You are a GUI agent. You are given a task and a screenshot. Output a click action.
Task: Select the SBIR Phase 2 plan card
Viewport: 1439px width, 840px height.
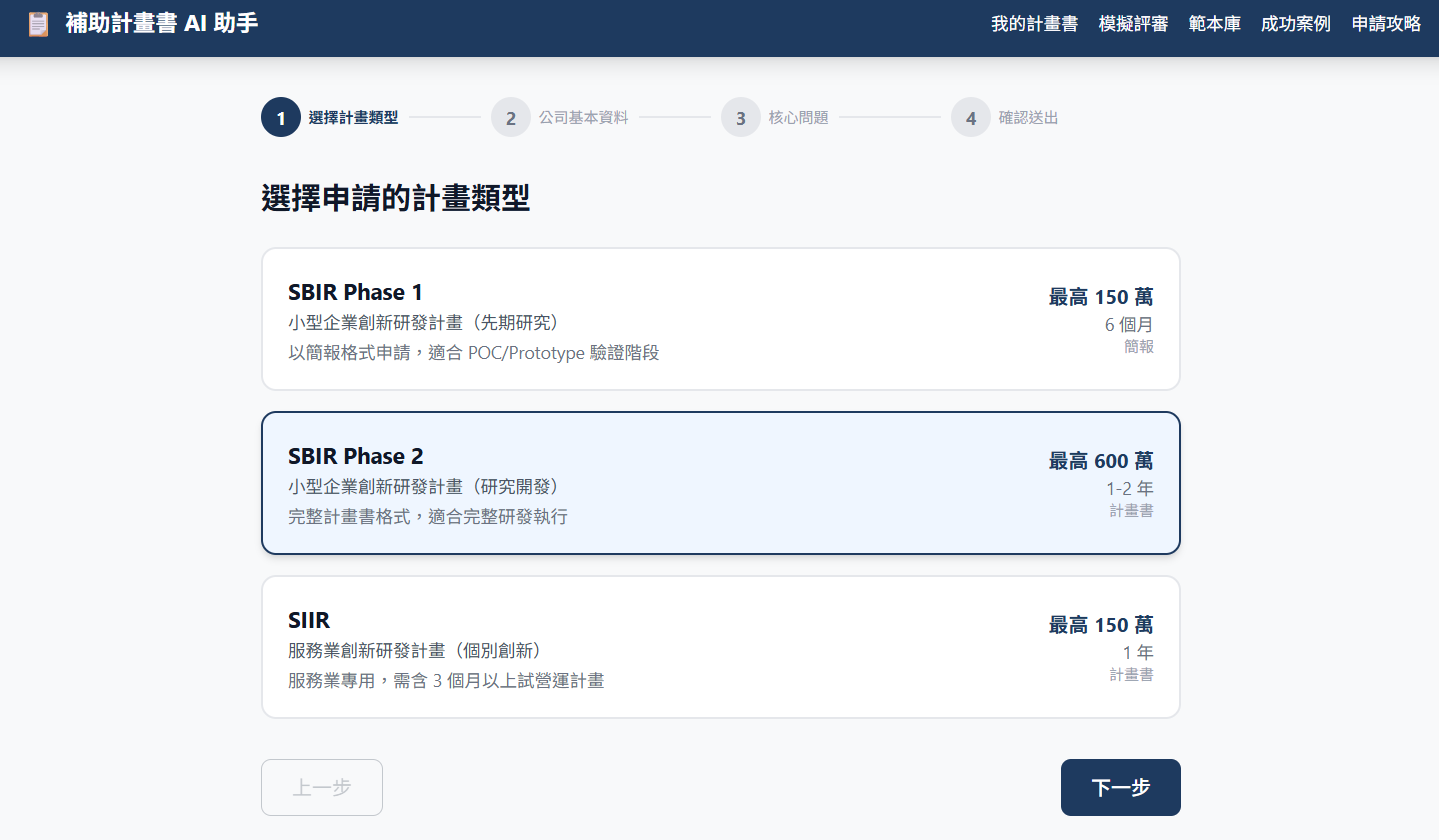[720, 483]
